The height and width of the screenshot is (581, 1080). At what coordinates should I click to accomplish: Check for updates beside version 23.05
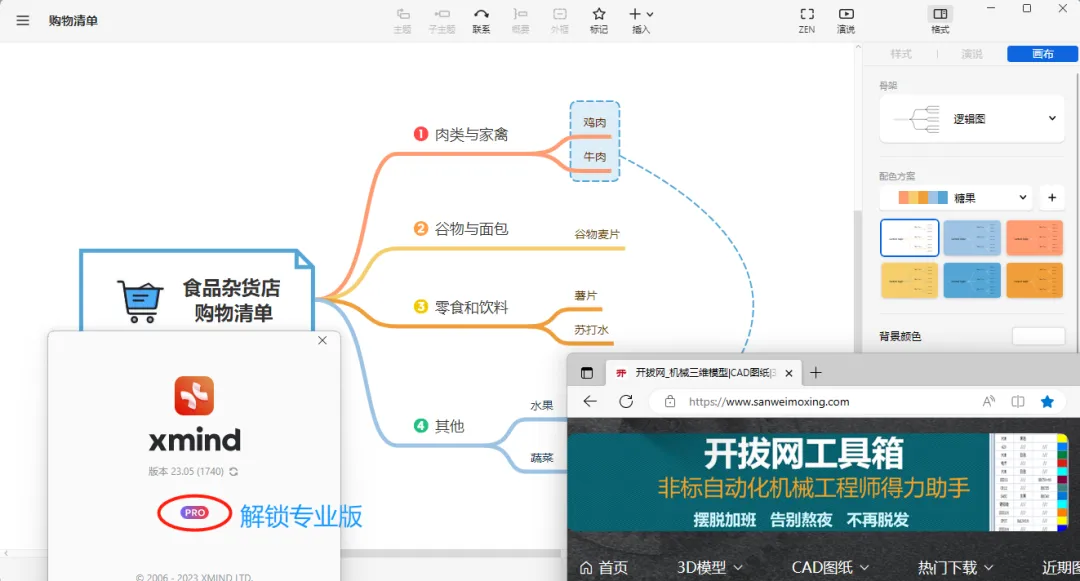[x=234, y=472]
